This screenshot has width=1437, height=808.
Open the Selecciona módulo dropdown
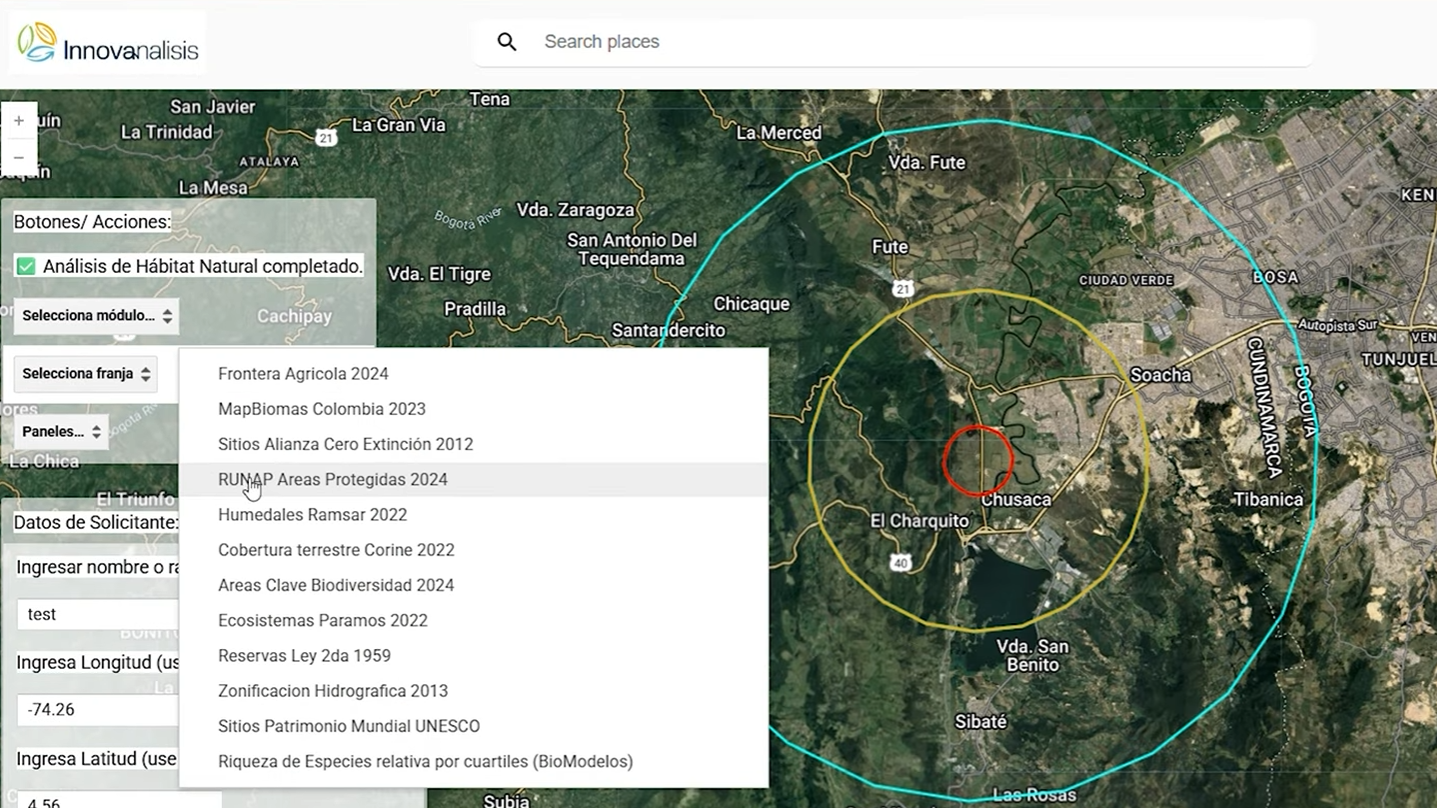(x=96, y=316)
